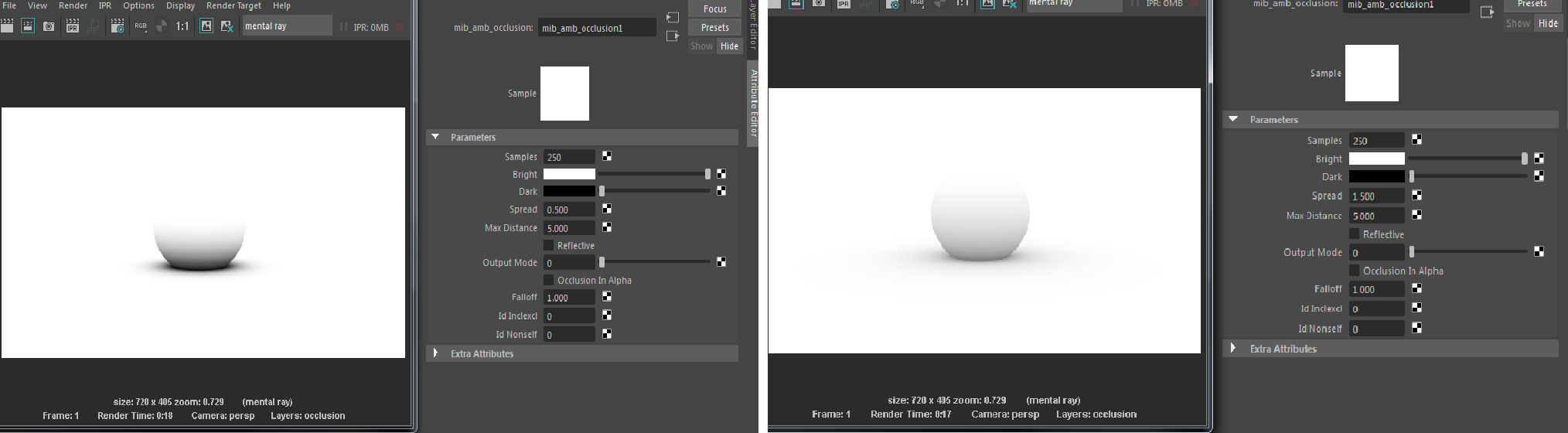Click the map button beside Samples in left panel
The height and width of the screenshot is (433, 1568).
(607, 156)
